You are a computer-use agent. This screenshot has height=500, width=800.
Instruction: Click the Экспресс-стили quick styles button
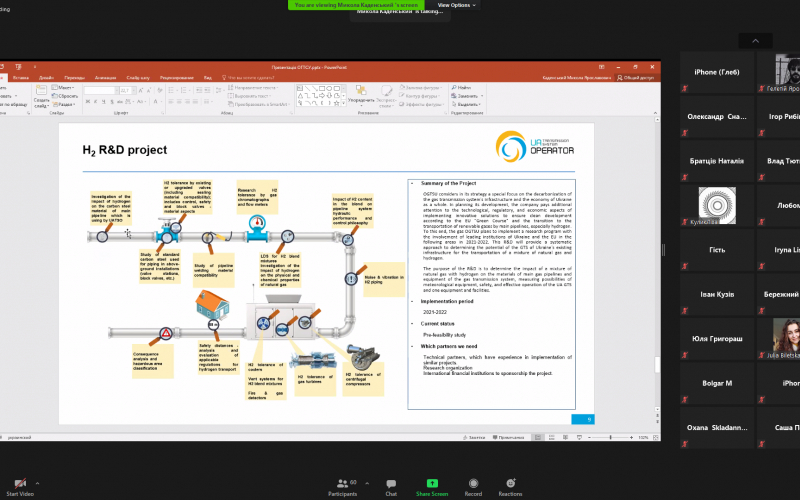click(386, 96)
